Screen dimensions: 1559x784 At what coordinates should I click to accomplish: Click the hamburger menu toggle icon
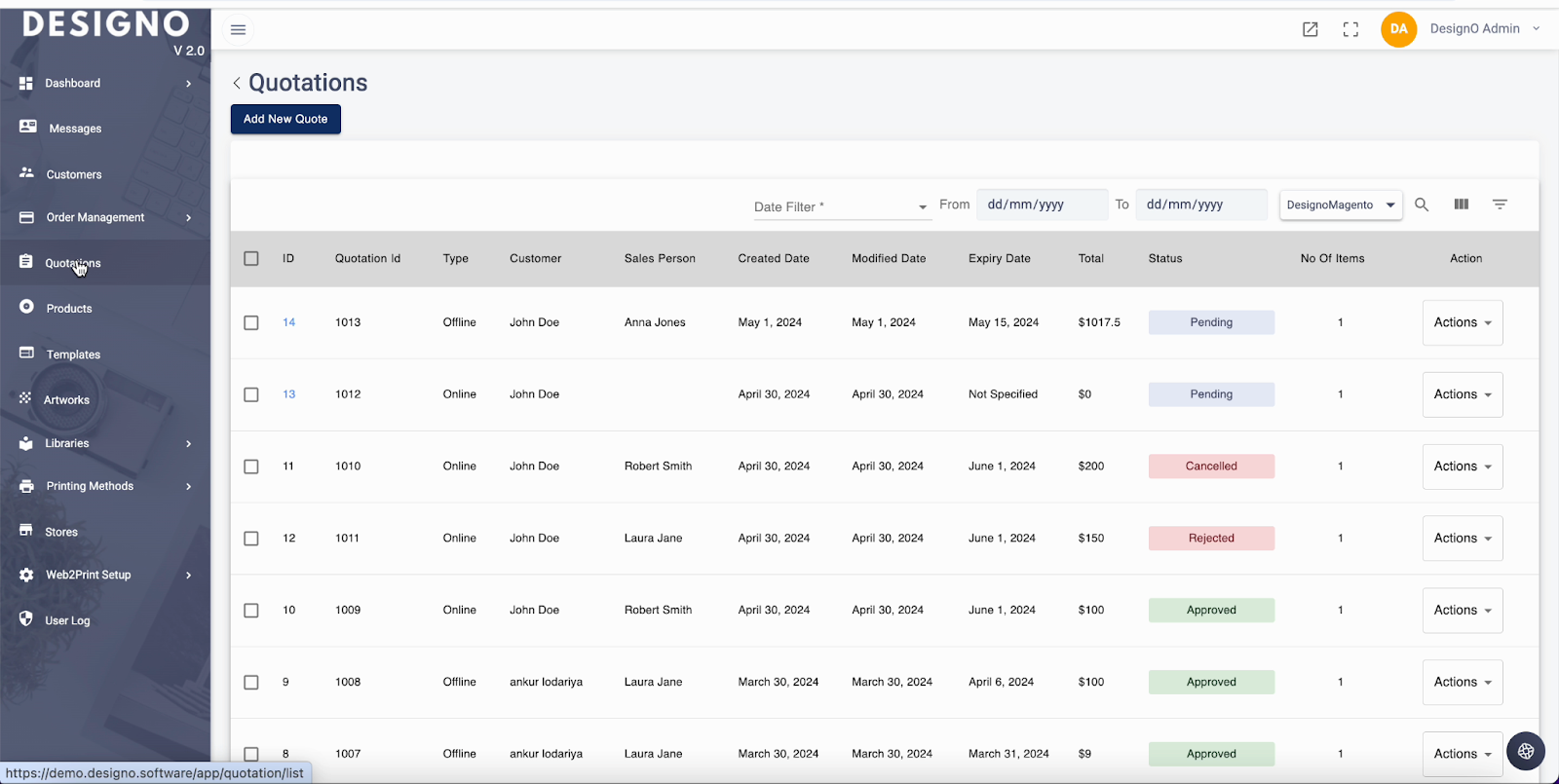pos(238,29)
